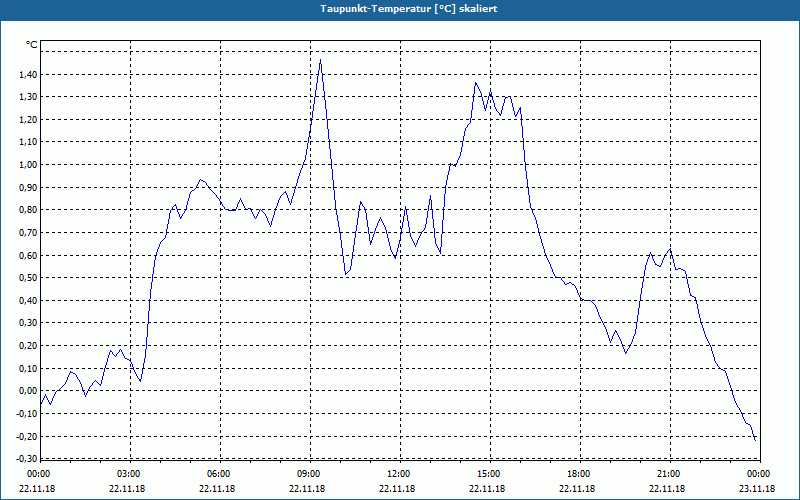Select the 22.11.18 date under 18:00

pos(577,488)
